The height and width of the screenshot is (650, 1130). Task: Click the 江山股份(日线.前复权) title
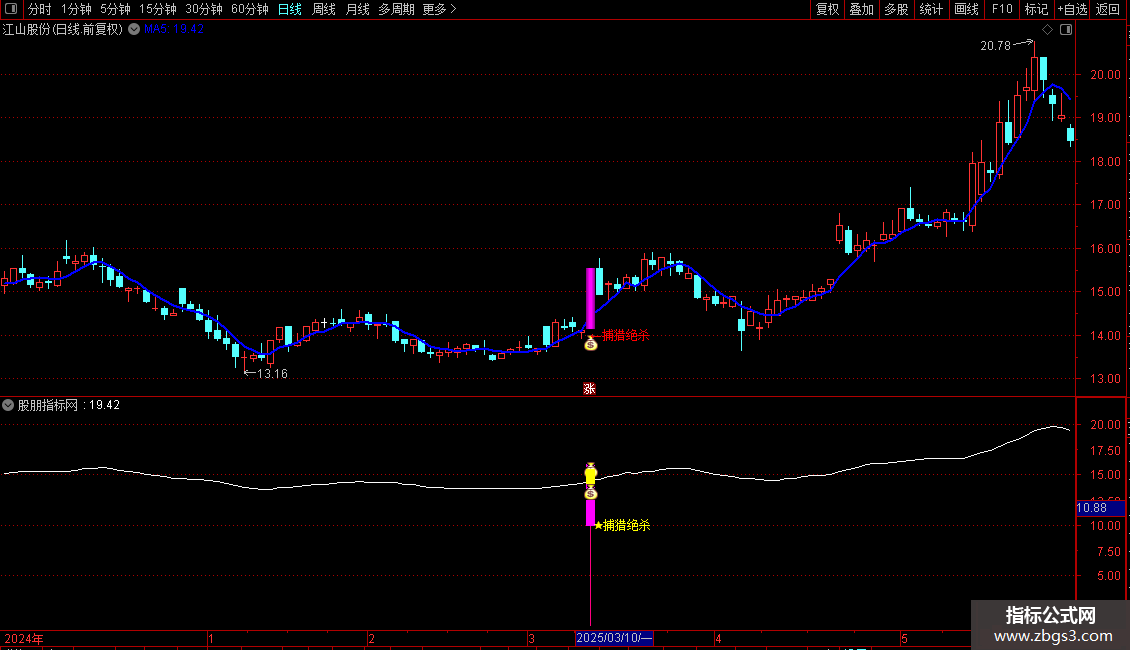point(63,30)
